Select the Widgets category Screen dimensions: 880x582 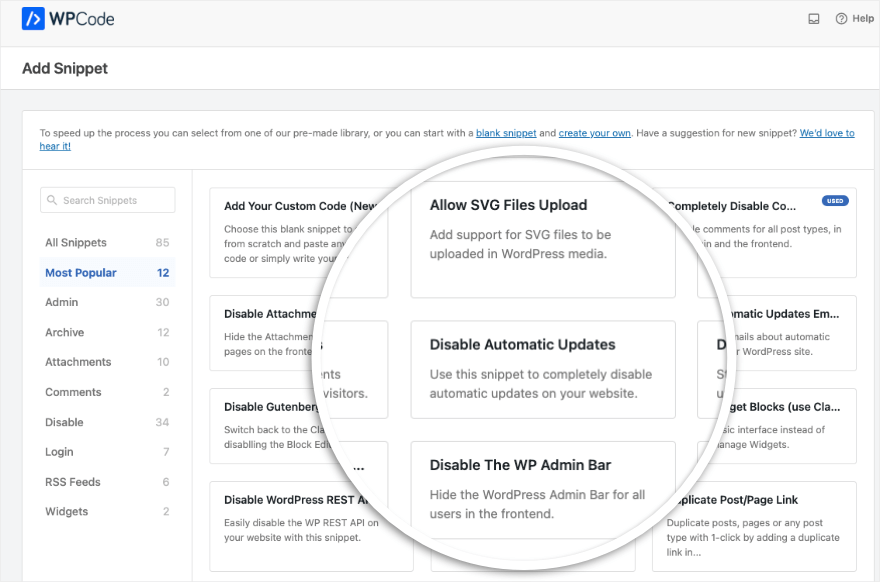pyautogui.click(x=107, y=511)
